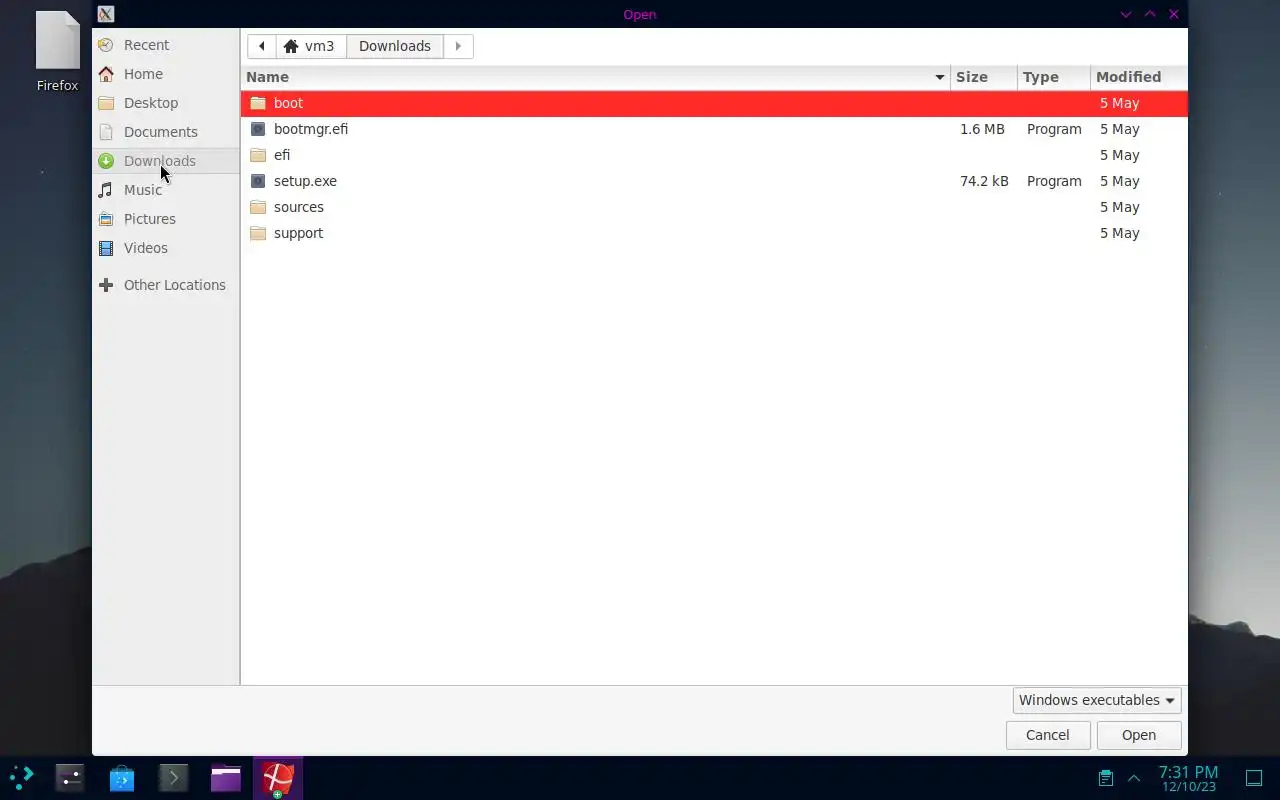Image resolution: width=1280 pixels, height=800 pixels.
Task: Open the software store taskbar icon
Action: click(x=122, y=777)
